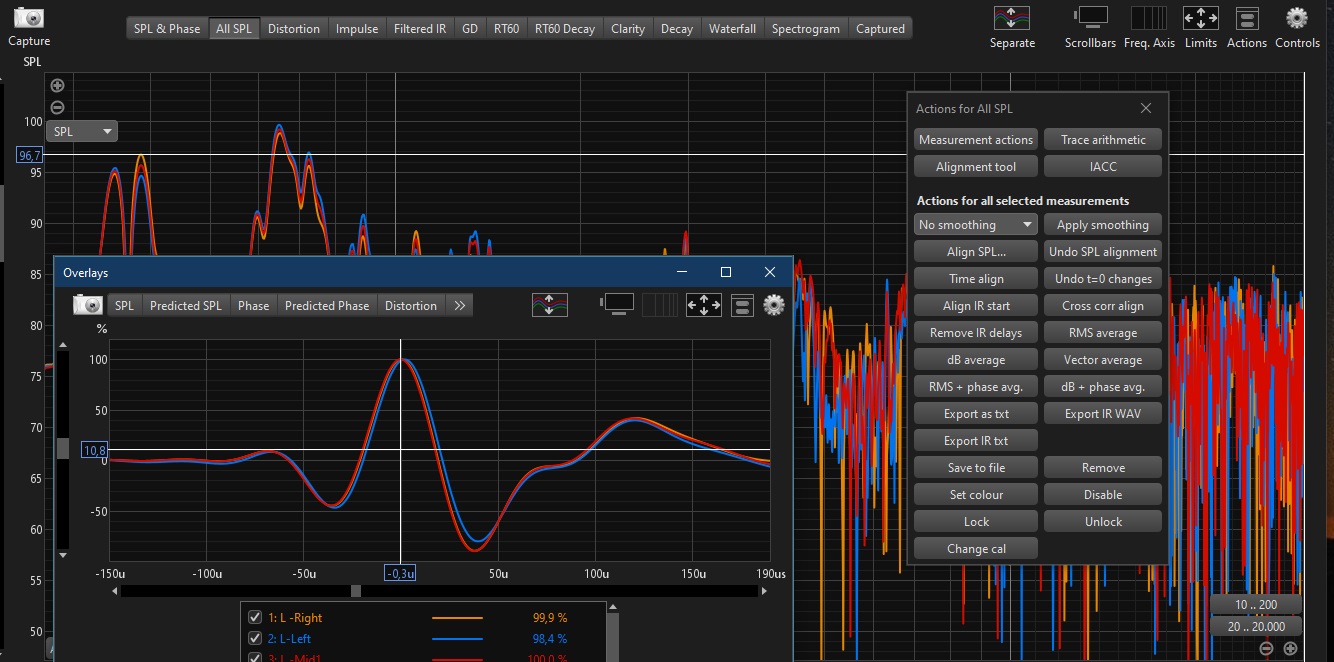
Task: Toggle the 3: L -Mid1 checkbox
Action: [255, 657]
